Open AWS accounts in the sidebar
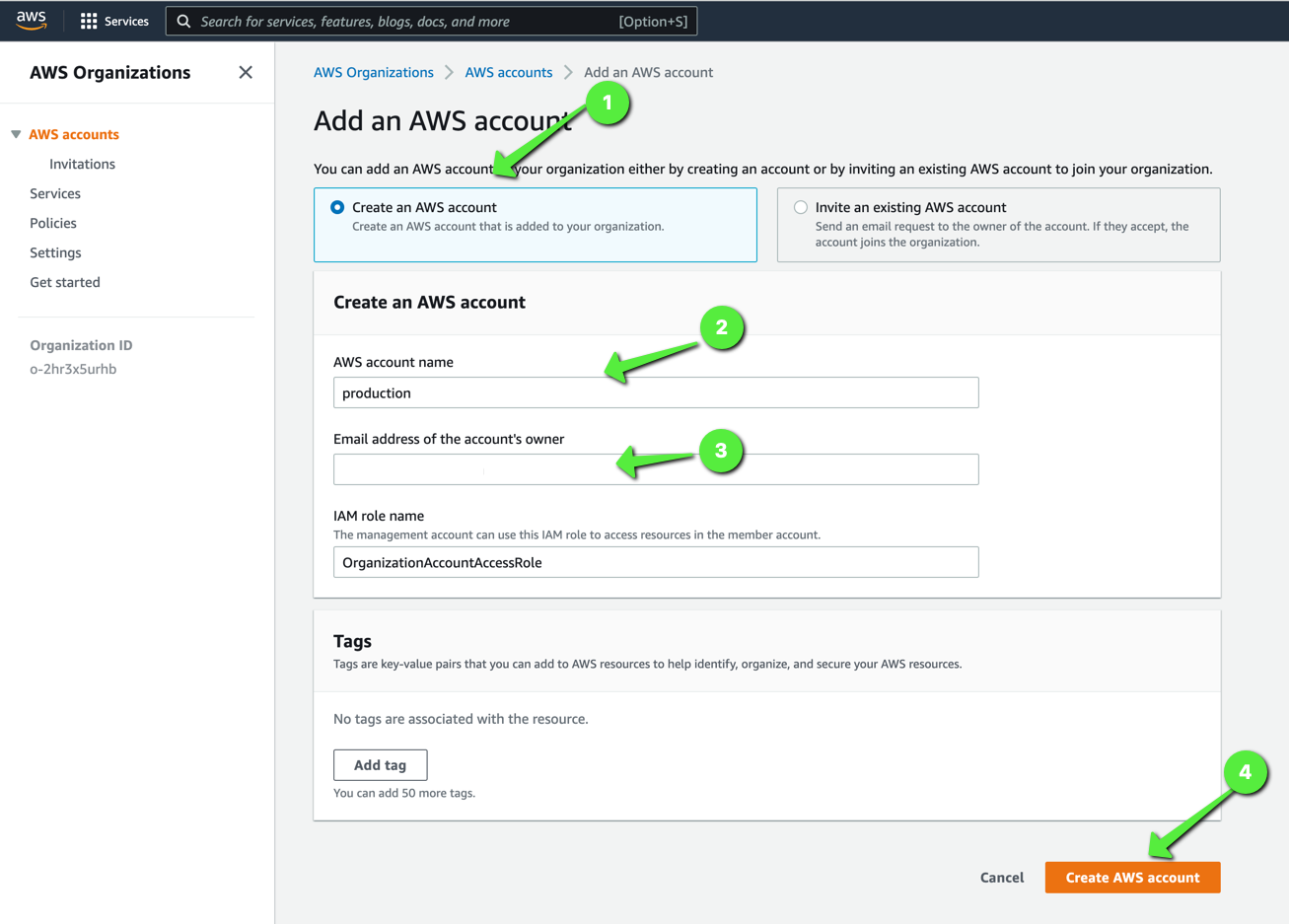Image resolution: width=1289 pixels, height=924 pixels. (74, 134)
